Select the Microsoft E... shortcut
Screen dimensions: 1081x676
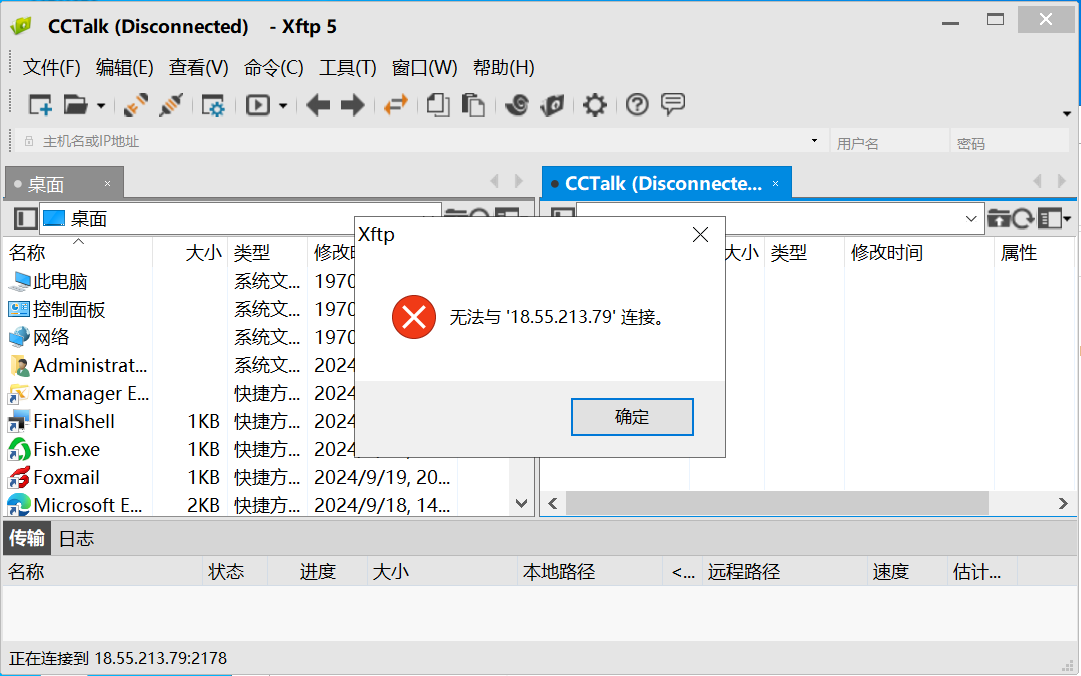88,505
